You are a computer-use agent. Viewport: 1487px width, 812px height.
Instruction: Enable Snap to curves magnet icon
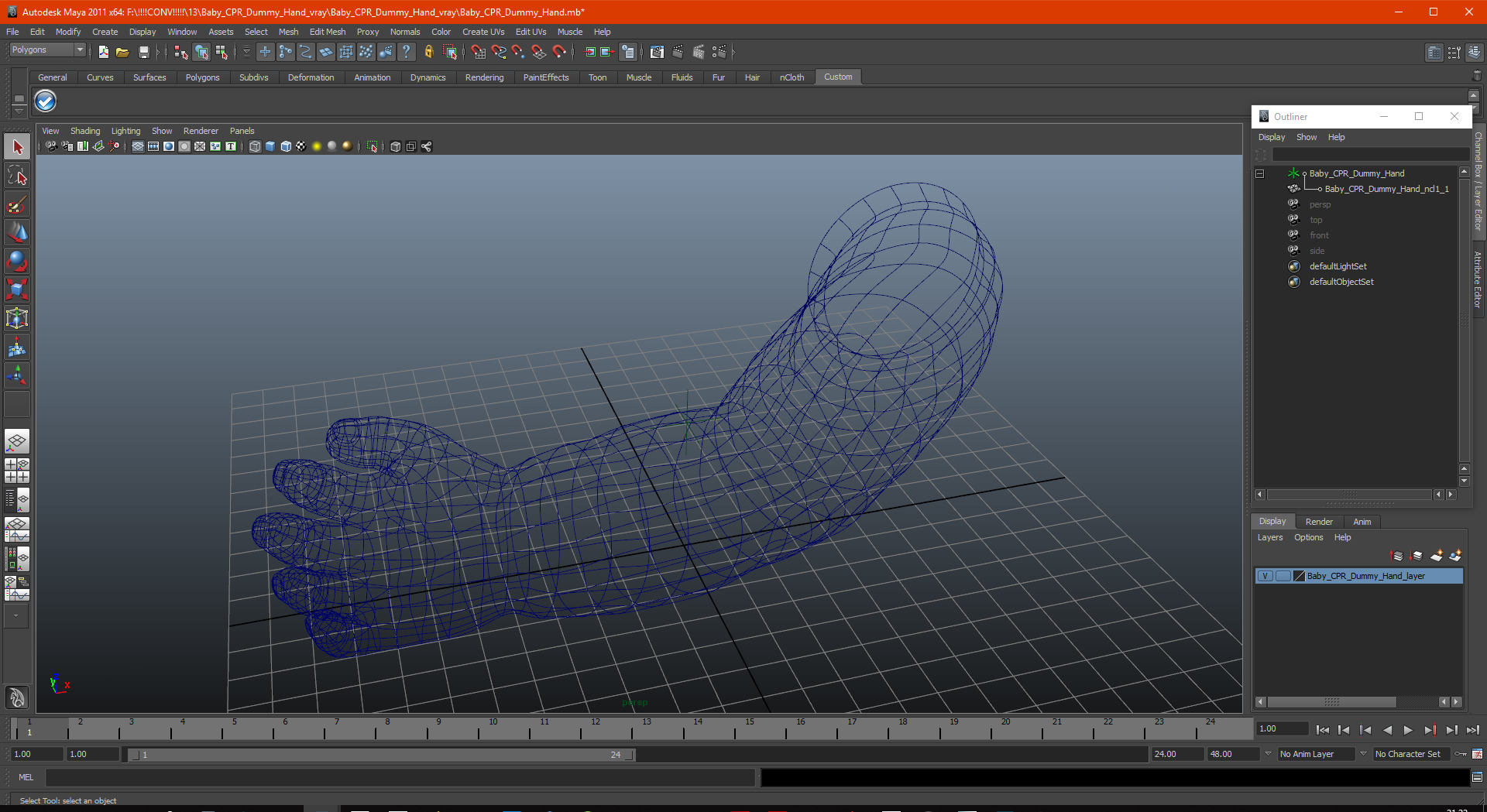pyautogui.click(x=499, y=52)
